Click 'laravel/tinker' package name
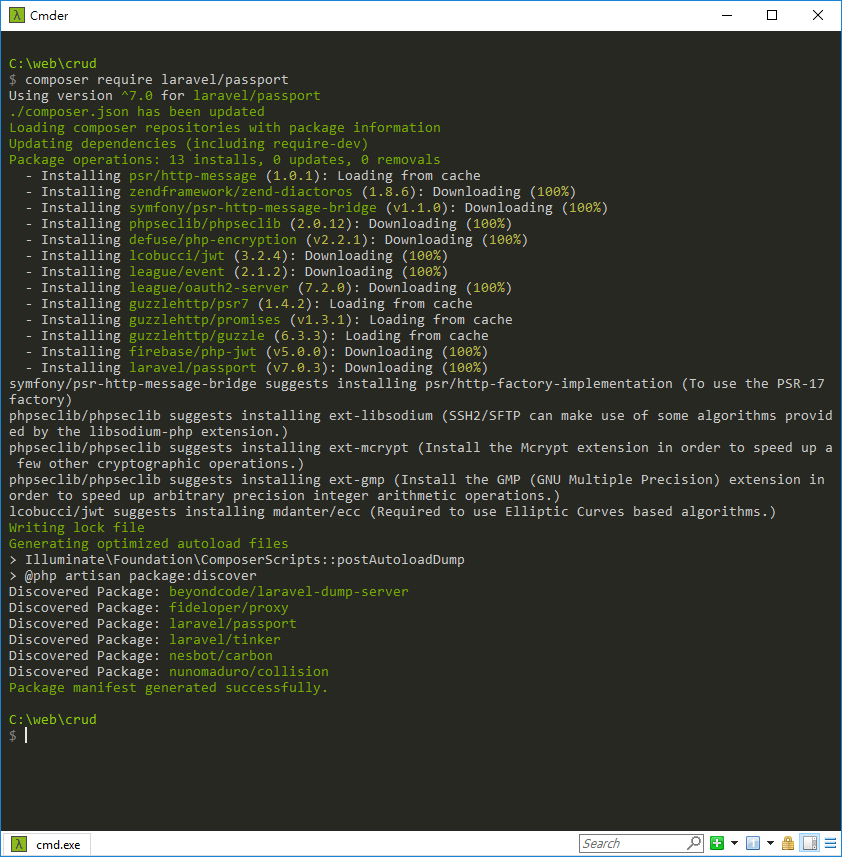This screenshot has width=842, height=857. [x=225, y=640]
